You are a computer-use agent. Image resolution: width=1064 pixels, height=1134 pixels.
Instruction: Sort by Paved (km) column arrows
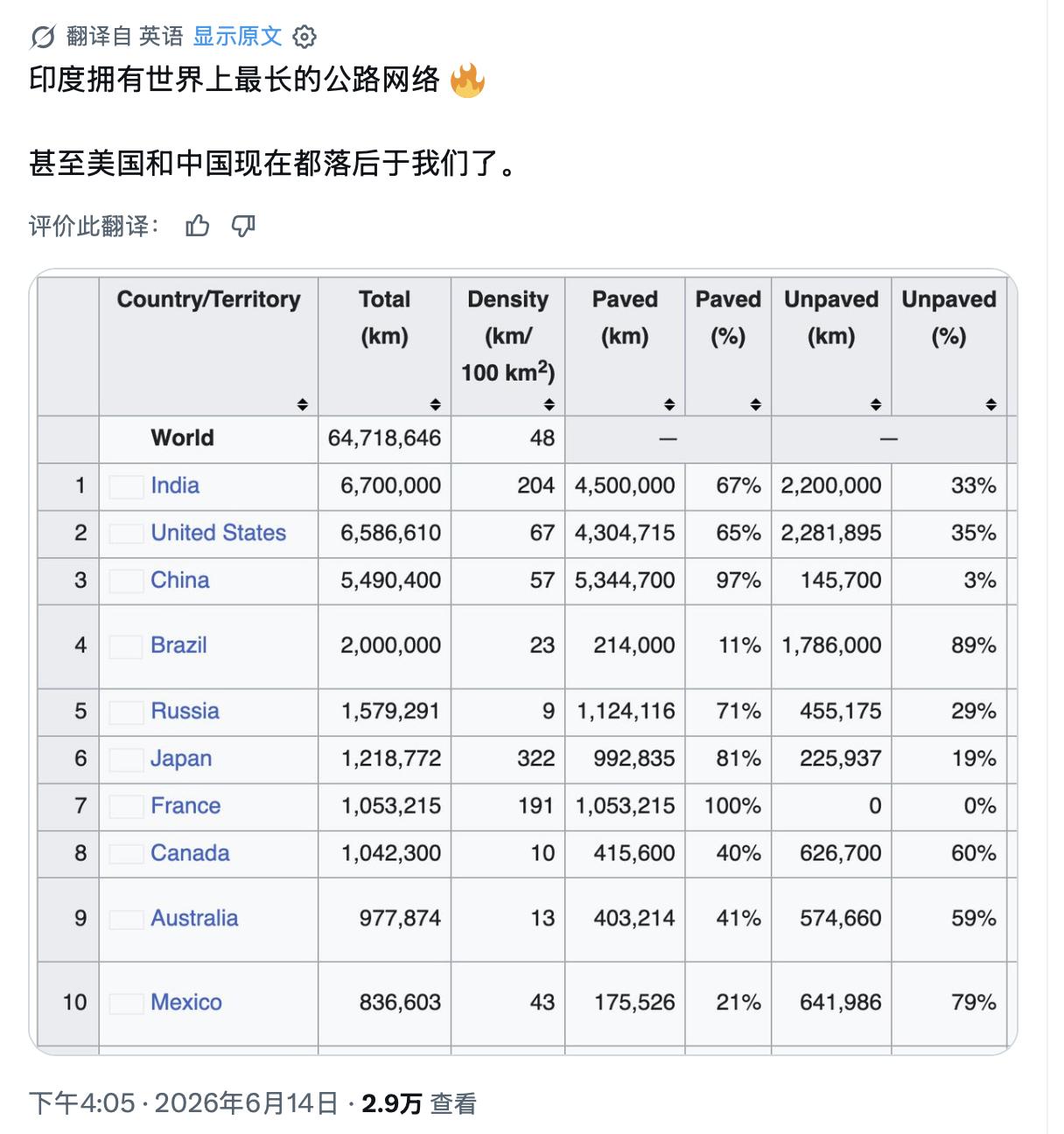pos(669,404)
